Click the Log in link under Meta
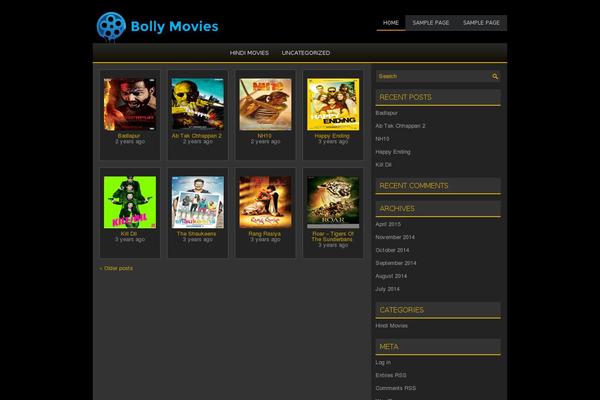Image resolution: width=600 pixels, height=400 pixels. pyautogui.click(x=383, y=362)
